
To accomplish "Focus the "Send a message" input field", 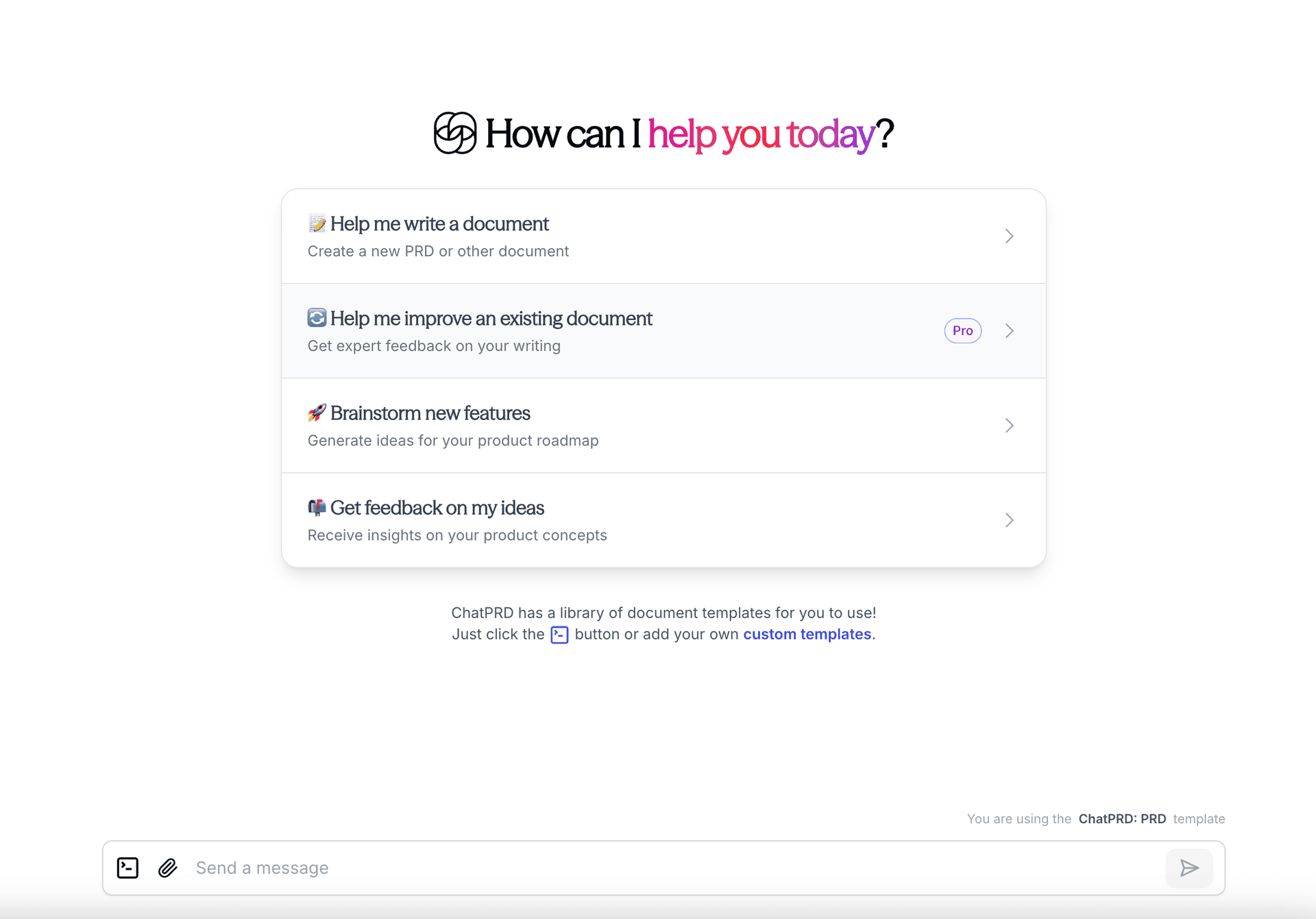I will (672, 868).
